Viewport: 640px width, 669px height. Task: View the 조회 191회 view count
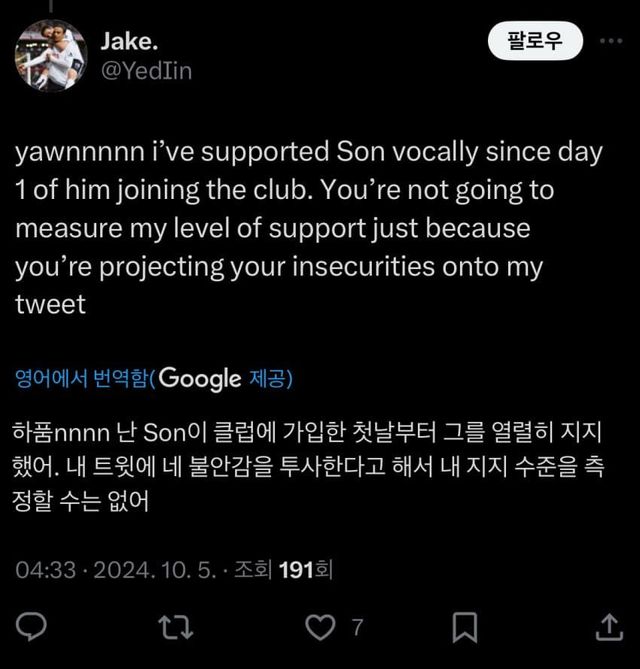click(x=283, y=570)
